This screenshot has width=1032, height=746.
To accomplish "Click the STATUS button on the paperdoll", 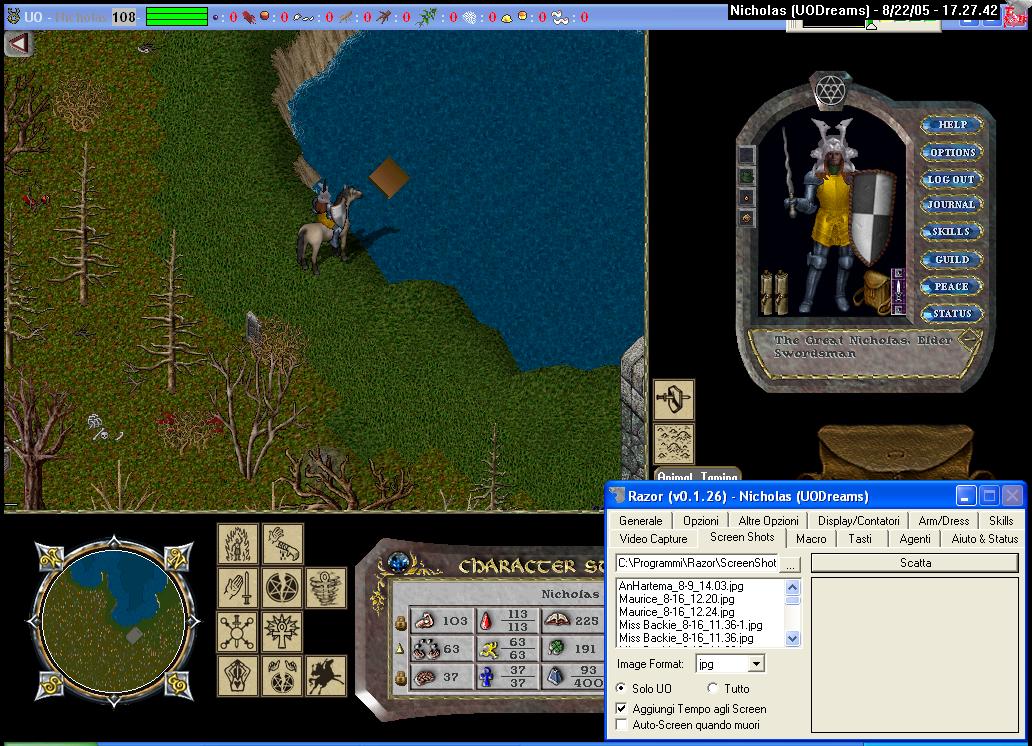I will [951, 313].
